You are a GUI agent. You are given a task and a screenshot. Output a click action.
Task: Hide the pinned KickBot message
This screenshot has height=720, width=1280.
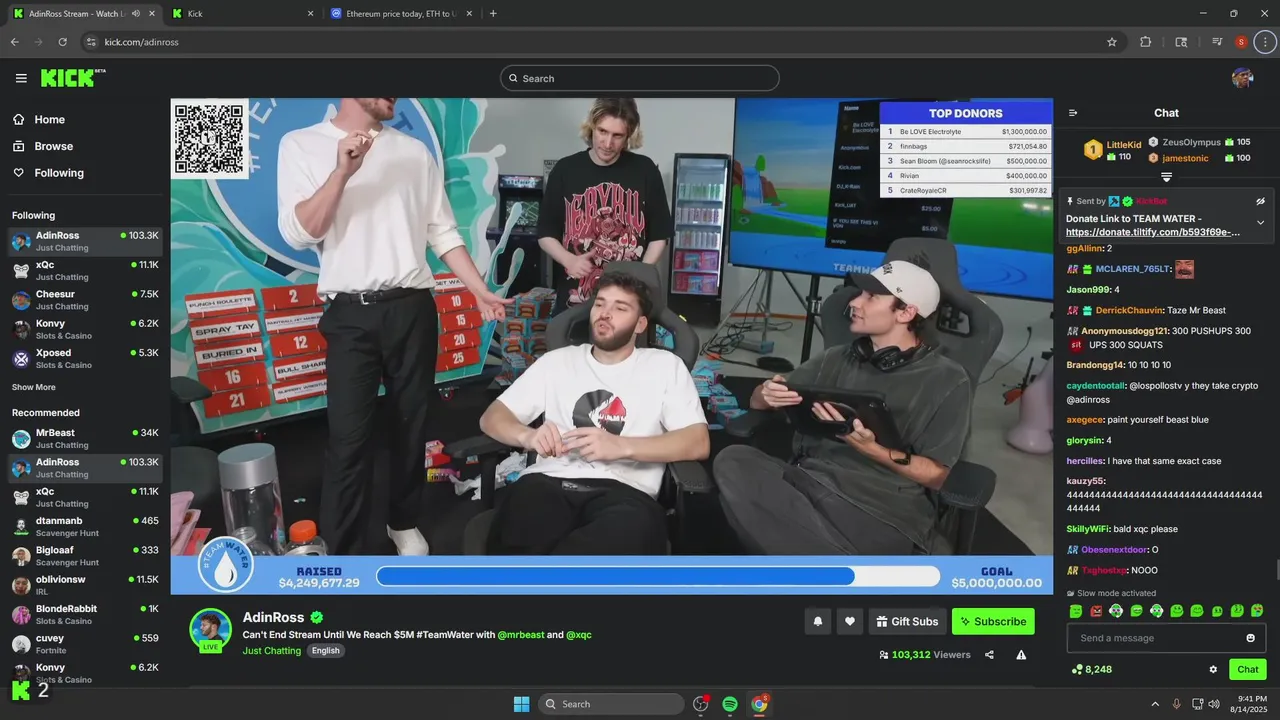[x=1260, y=201]
